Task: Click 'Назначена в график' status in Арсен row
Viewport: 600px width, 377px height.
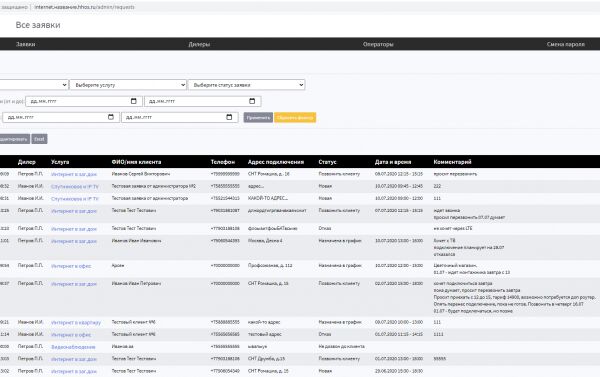Action: click(x=340, y=265)
